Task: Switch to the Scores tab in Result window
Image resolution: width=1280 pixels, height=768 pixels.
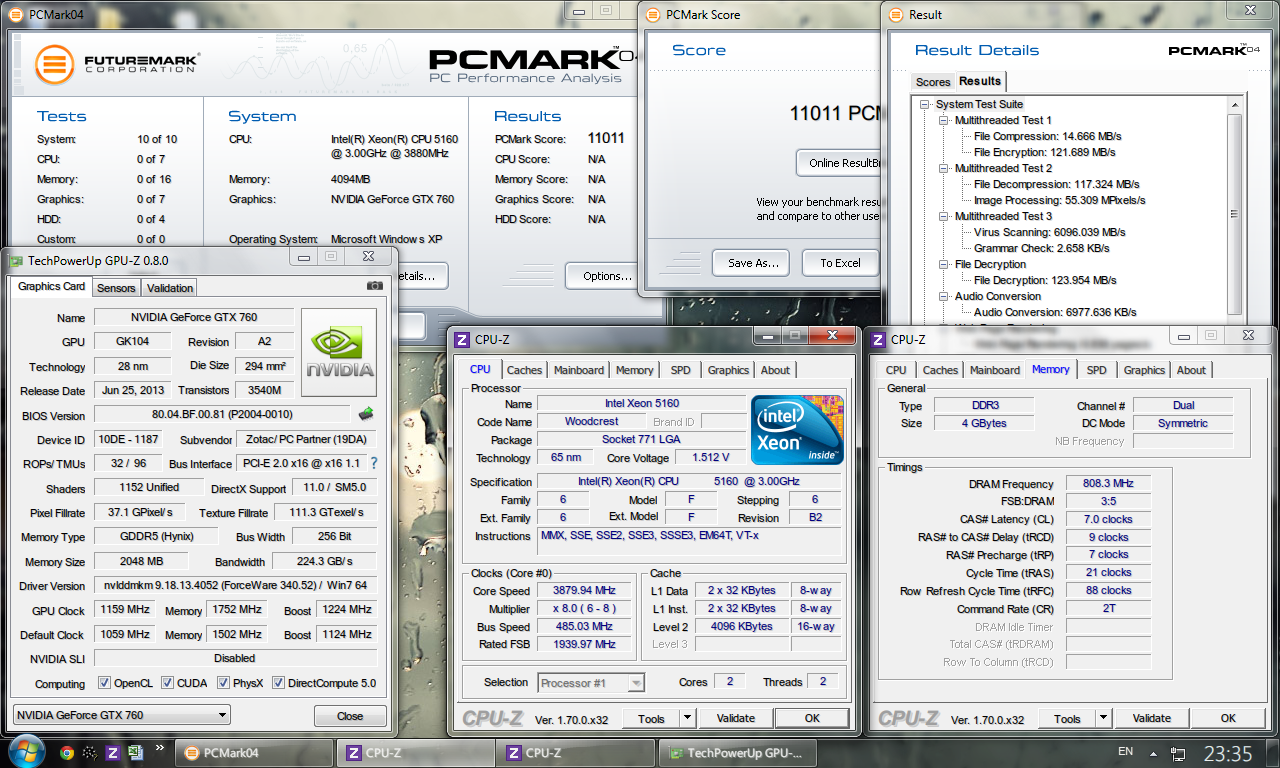Action: click(x=933, y=82)
